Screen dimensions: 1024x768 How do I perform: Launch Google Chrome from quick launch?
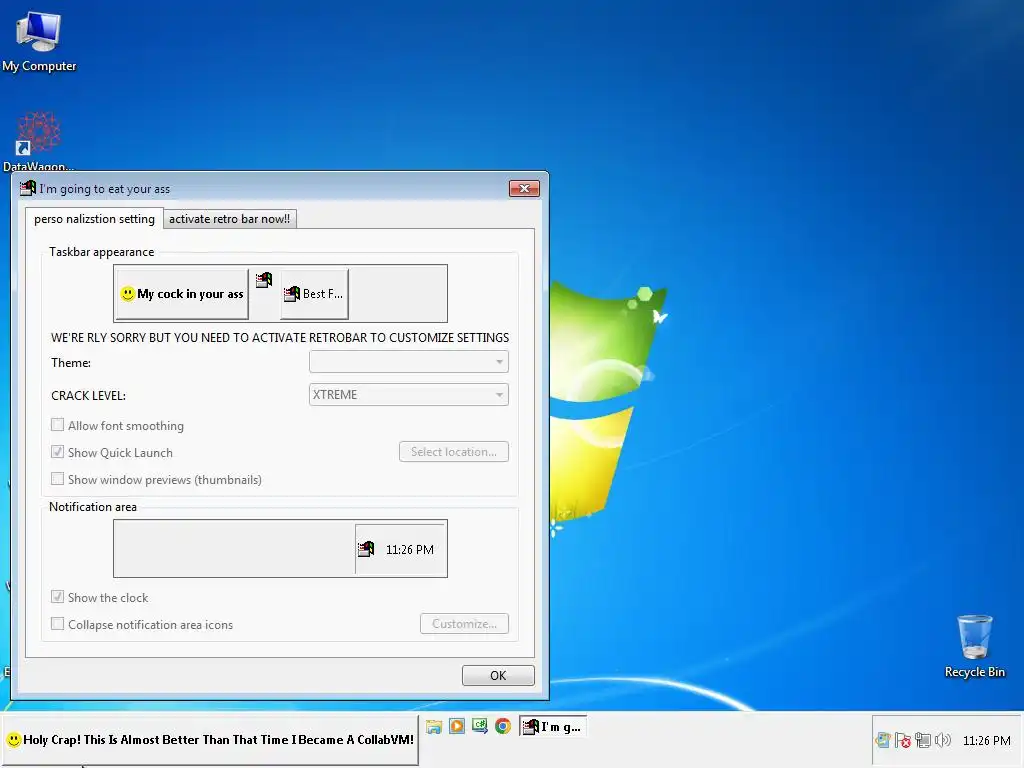(503, 726)
